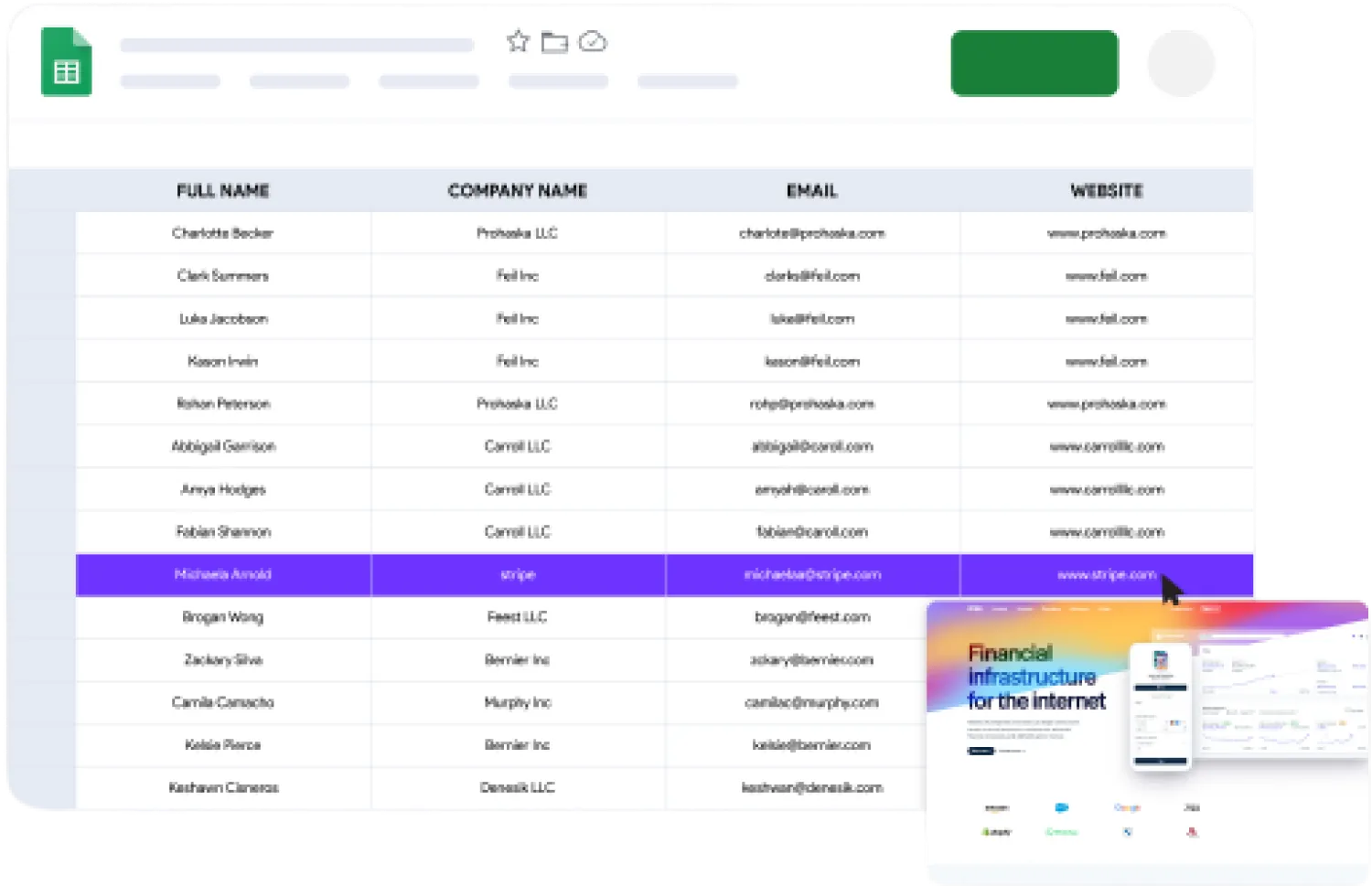Select the Murphy Inc company cell
The image size is (1372, 886).
(518, 702)
